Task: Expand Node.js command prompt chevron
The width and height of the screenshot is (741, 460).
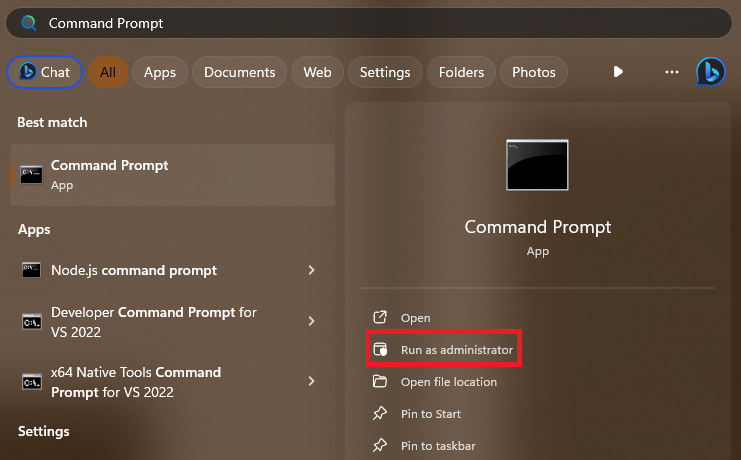Action: pos(312,270)
